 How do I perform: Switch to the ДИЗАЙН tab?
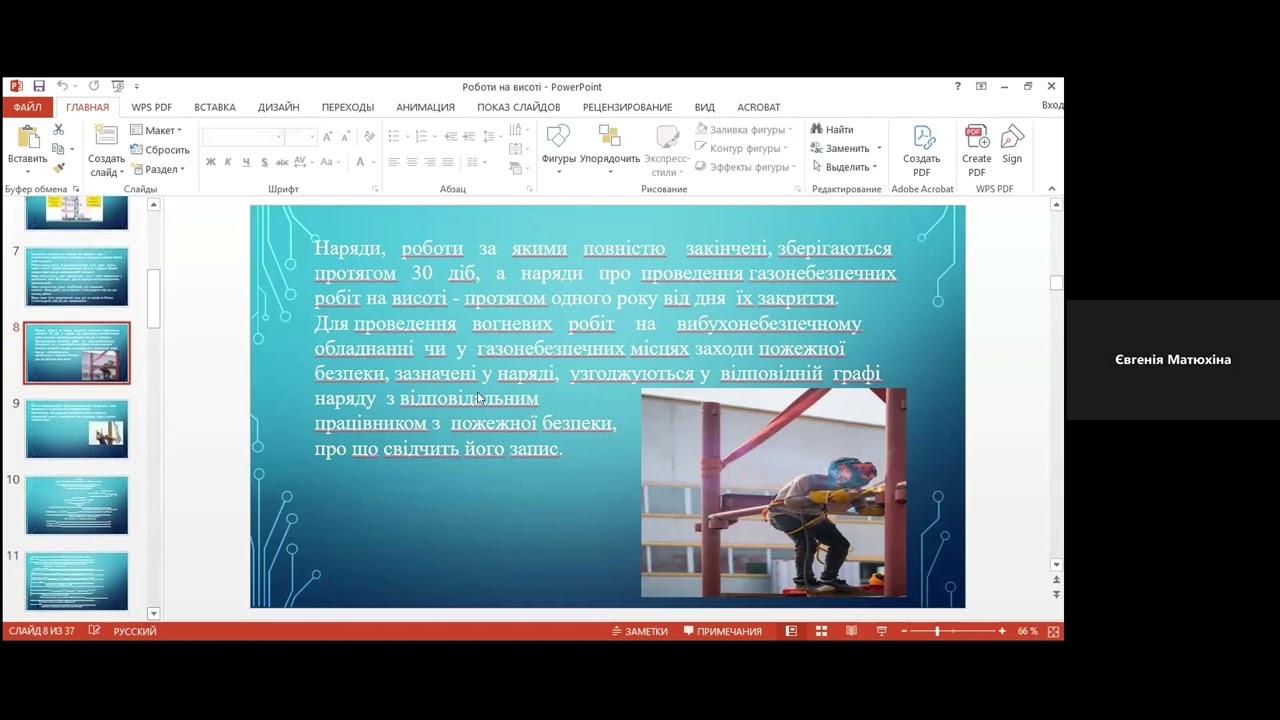point(278,107)
